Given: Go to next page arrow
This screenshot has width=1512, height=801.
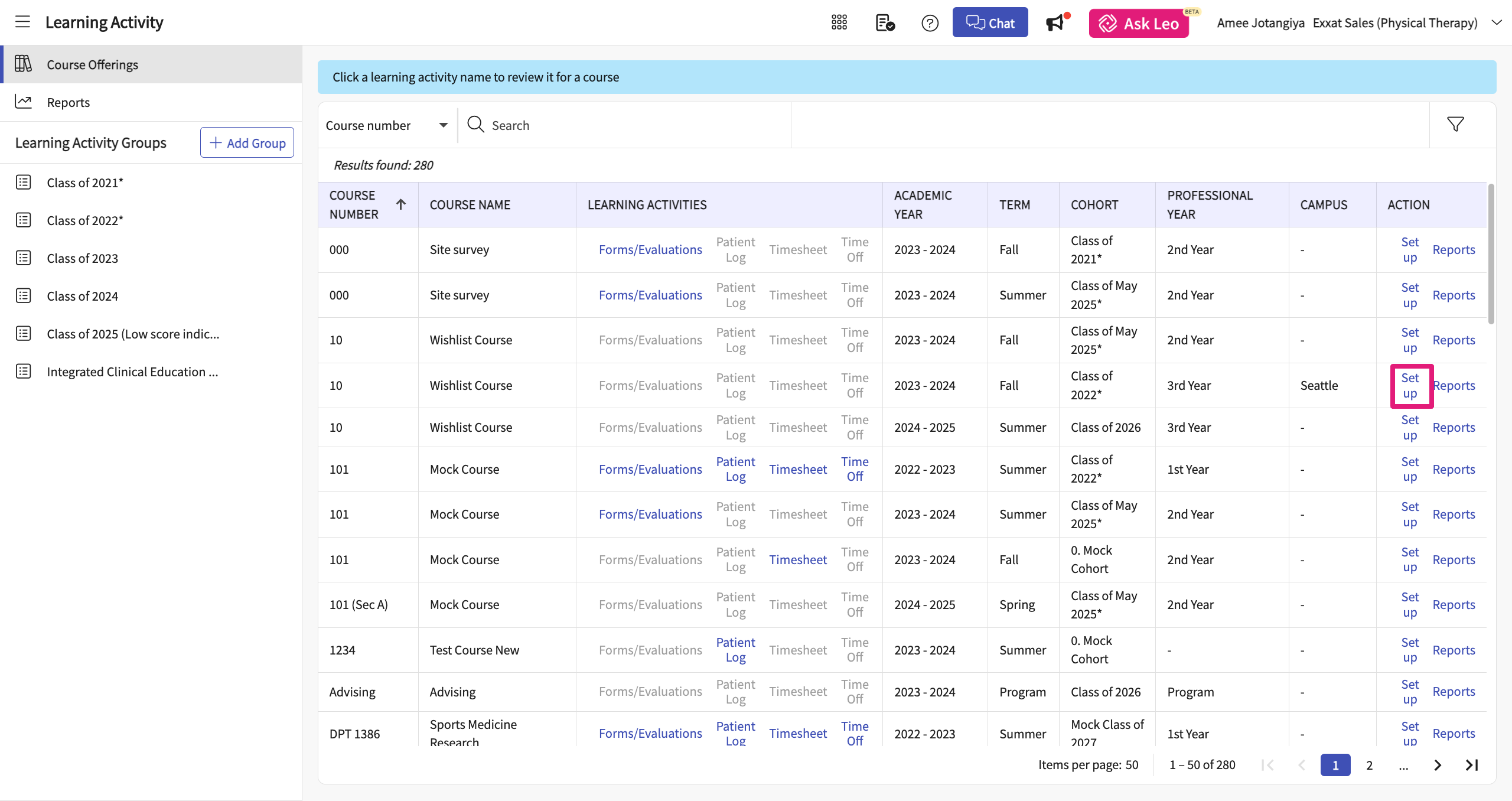Looking at the screenshot, I should (1438, 765).
